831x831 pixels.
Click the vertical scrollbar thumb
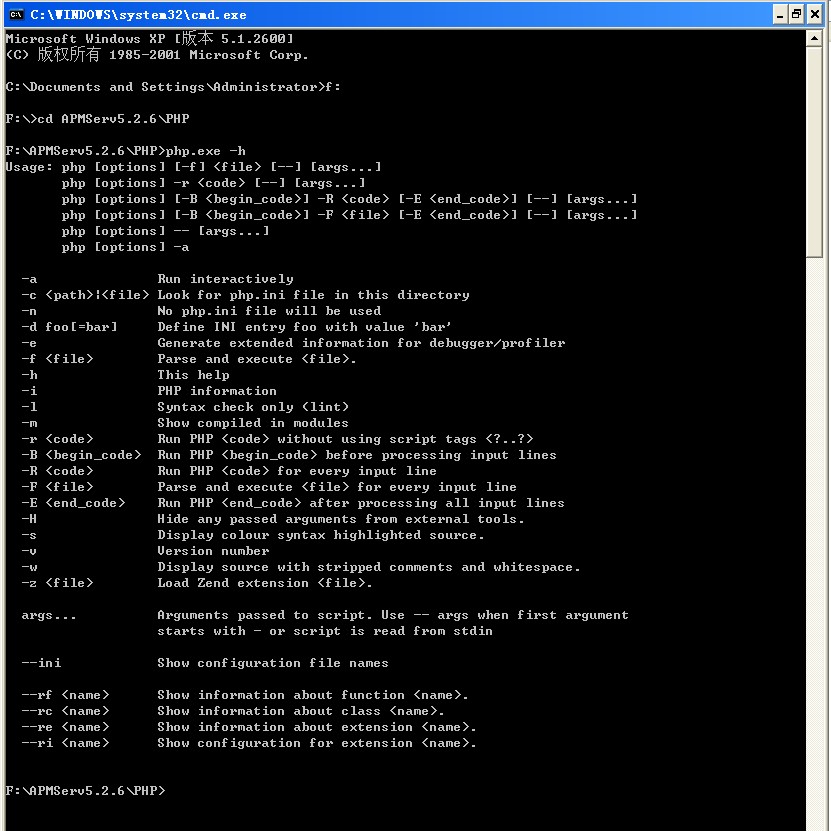pos(816,150)
